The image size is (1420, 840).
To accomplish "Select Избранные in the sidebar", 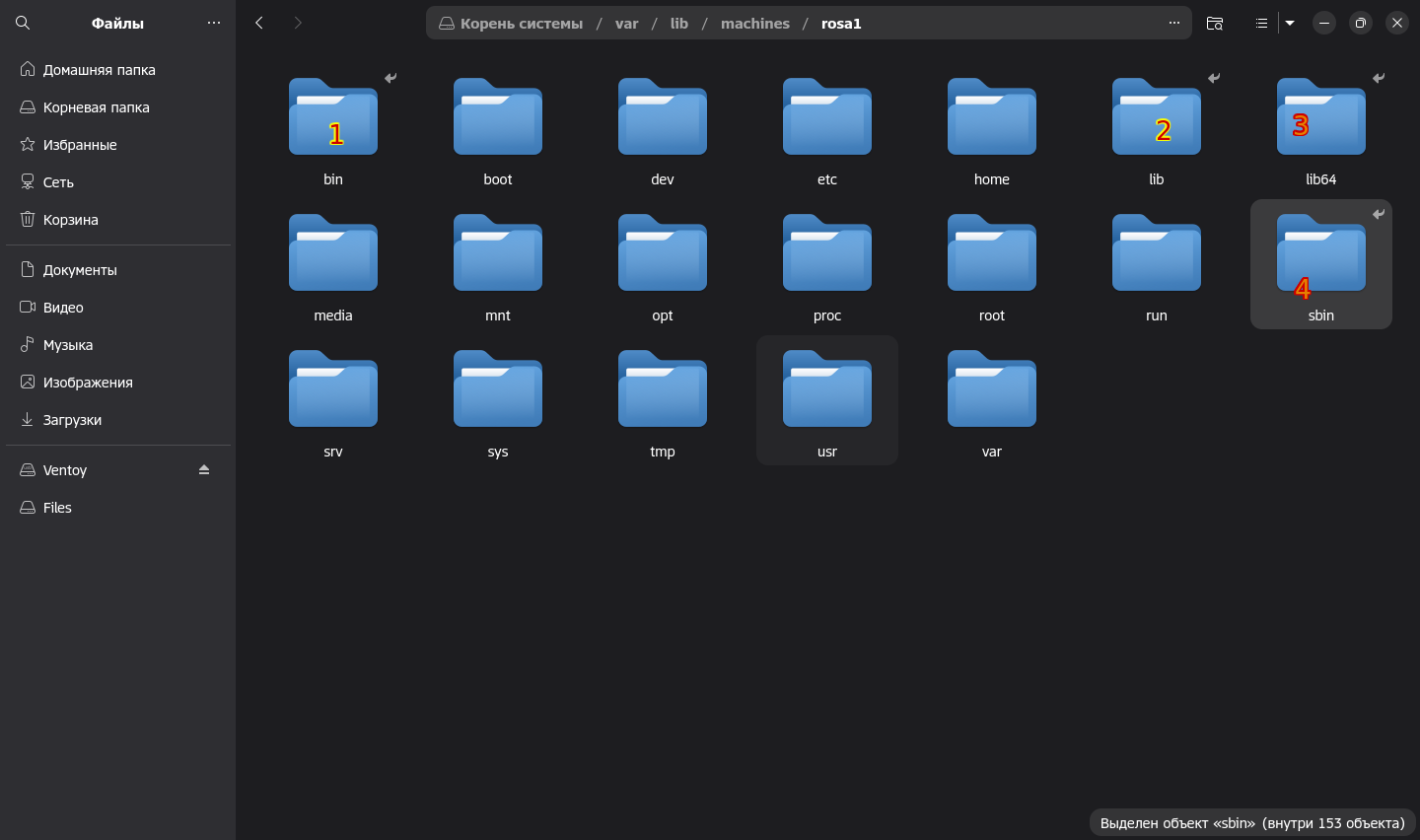I will 79,145.
